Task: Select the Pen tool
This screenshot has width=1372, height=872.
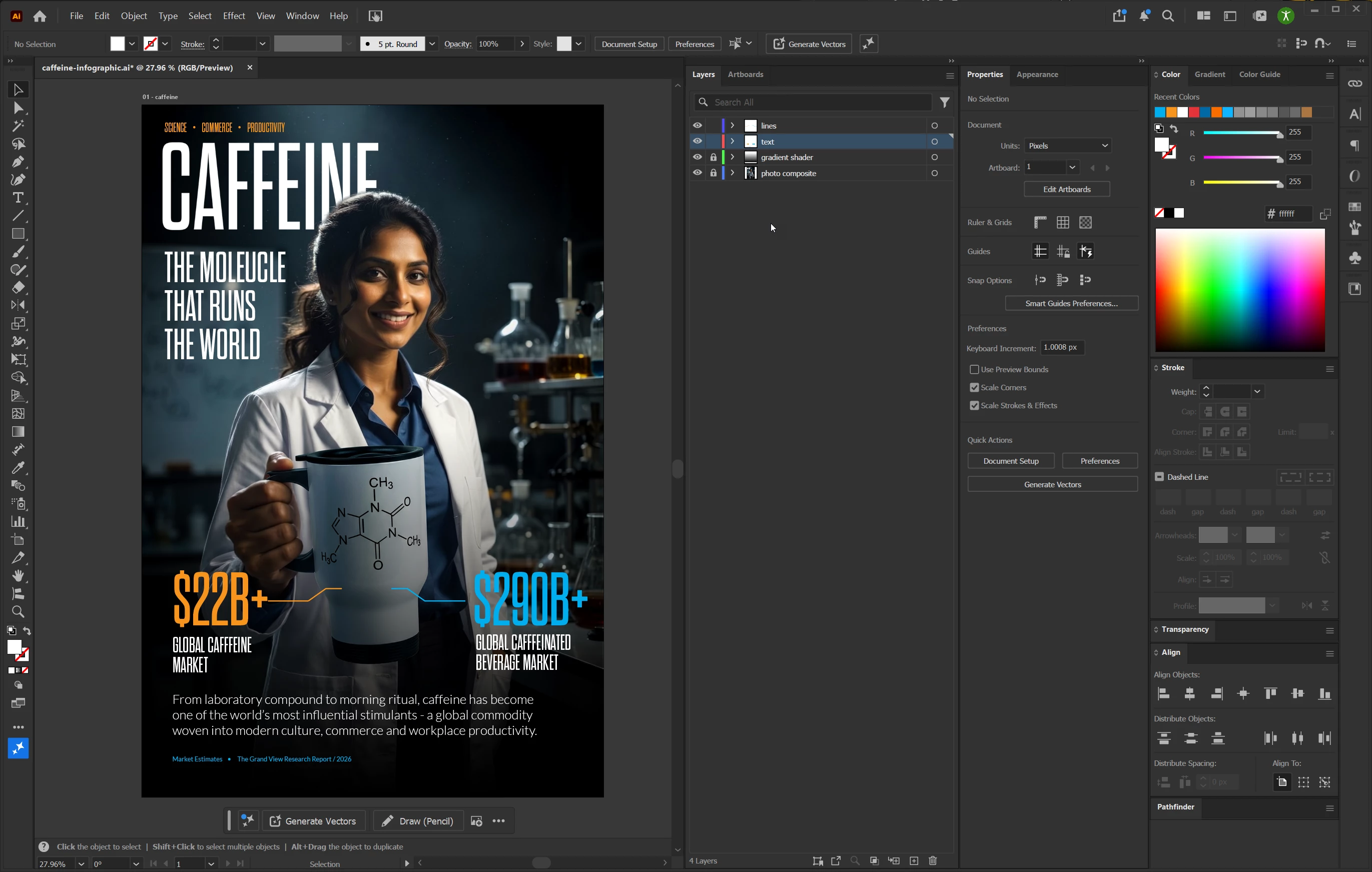Action: coord(18,162)
